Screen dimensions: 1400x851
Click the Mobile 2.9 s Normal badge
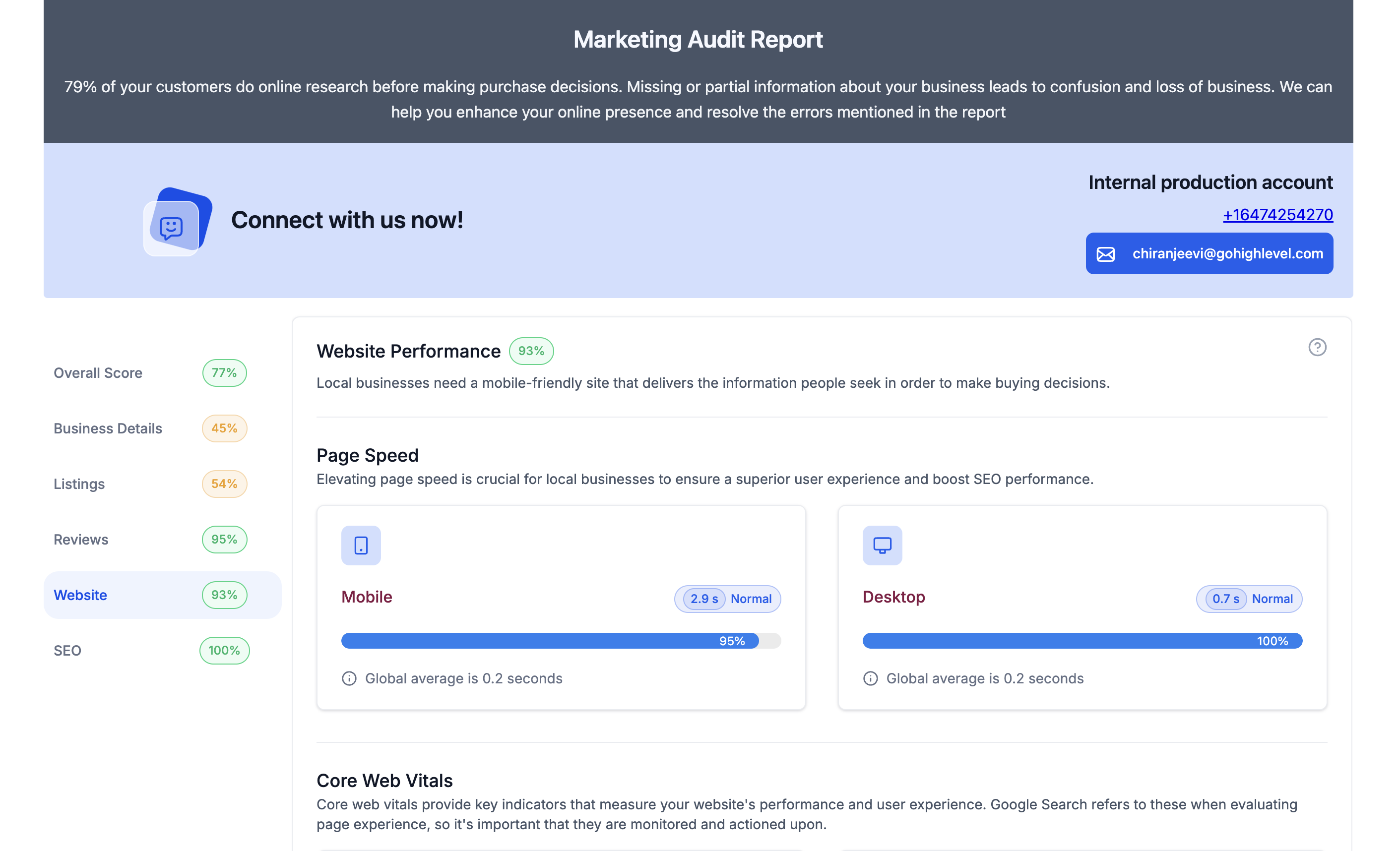[727, 599]
